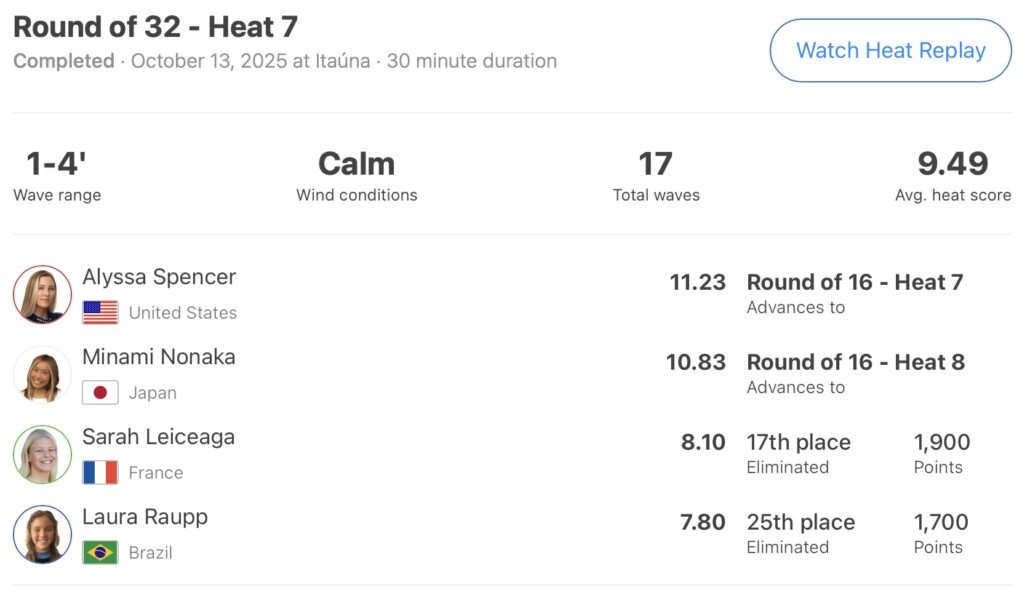Screen dimensions: 1030x593
Task: Open Minami Nonaka name link
Action: click(159, 357)
